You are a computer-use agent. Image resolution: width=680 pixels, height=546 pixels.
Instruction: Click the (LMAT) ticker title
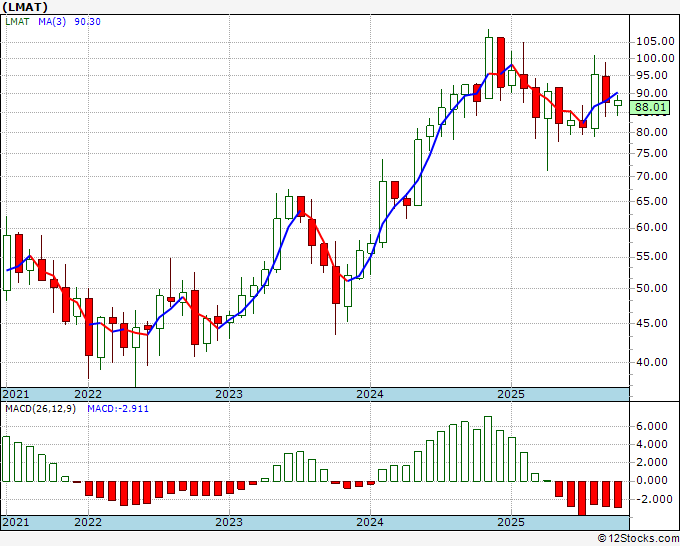point(24,6)
